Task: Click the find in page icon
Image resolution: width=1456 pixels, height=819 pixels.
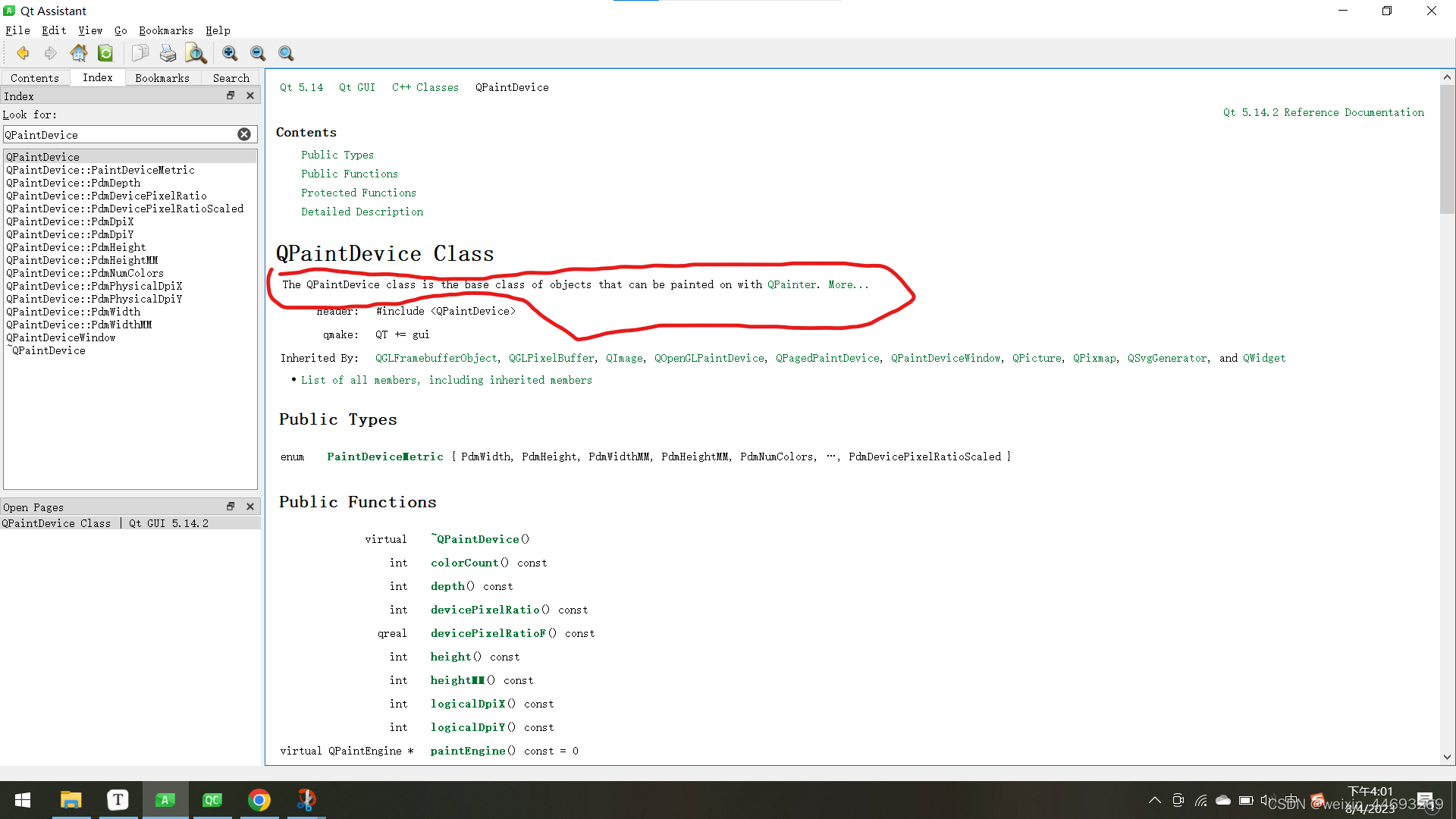Action: click(x=196, y=53)
